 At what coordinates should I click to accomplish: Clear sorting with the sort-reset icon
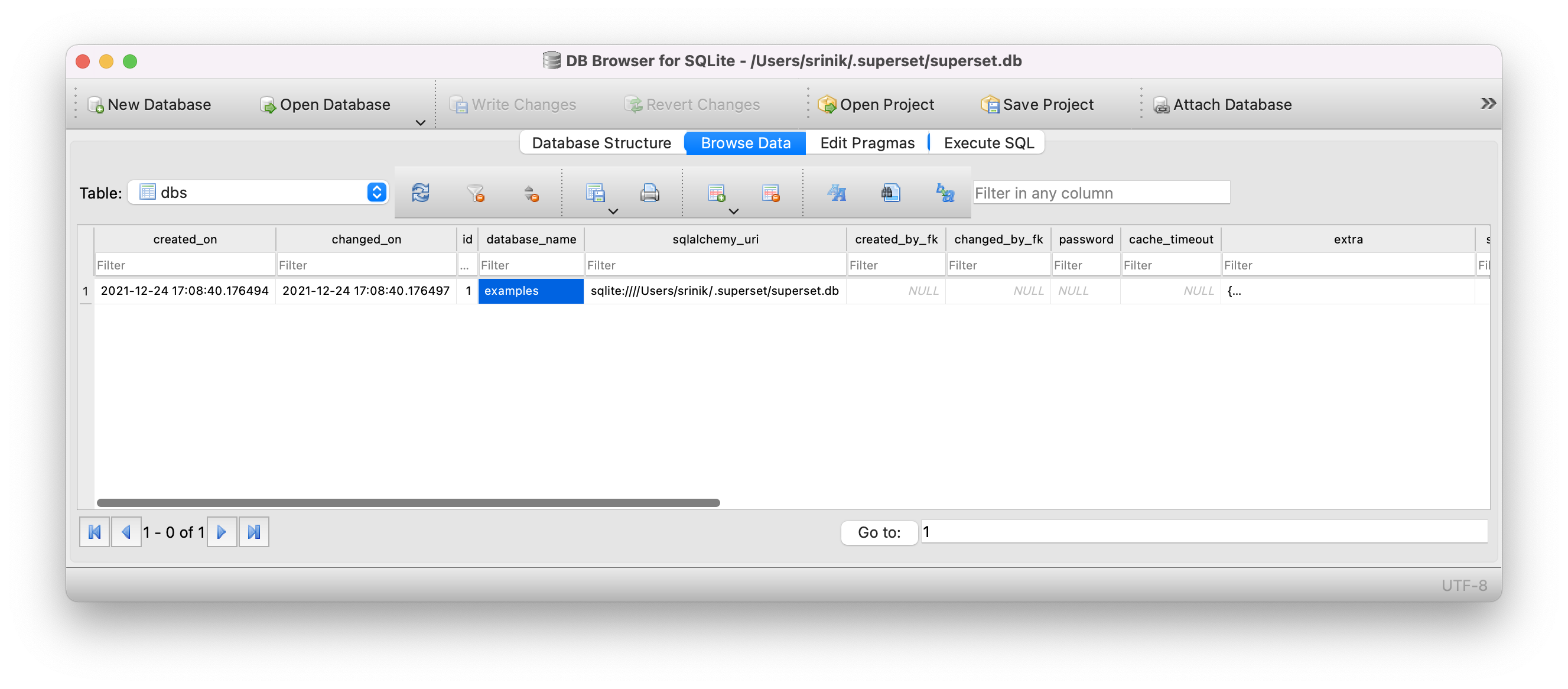tap(531, 193)
